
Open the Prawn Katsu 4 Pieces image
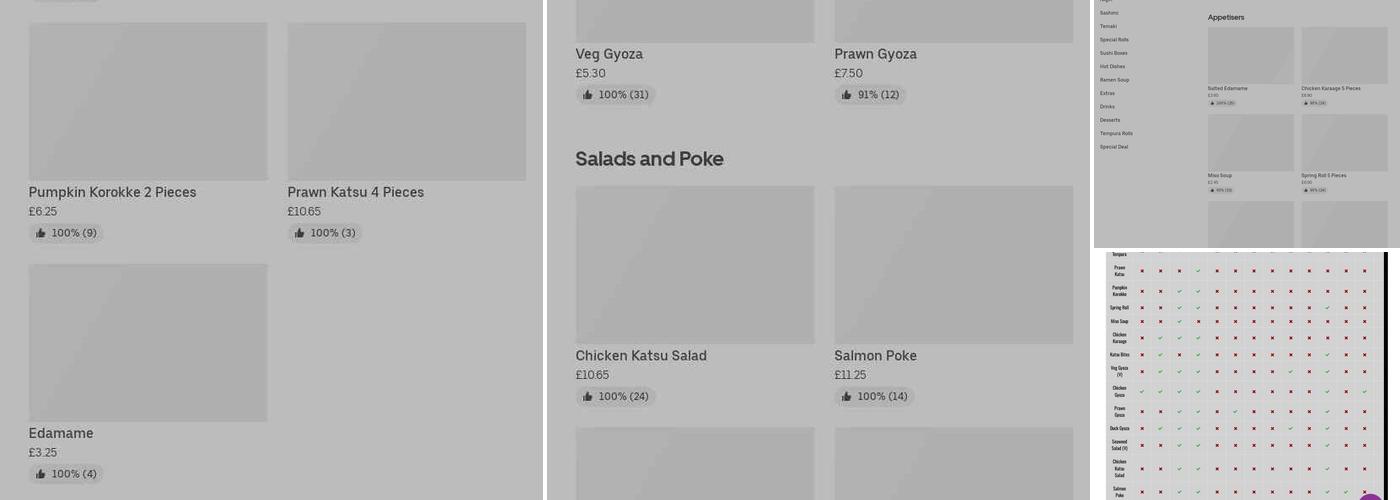(x=406, y=102)
